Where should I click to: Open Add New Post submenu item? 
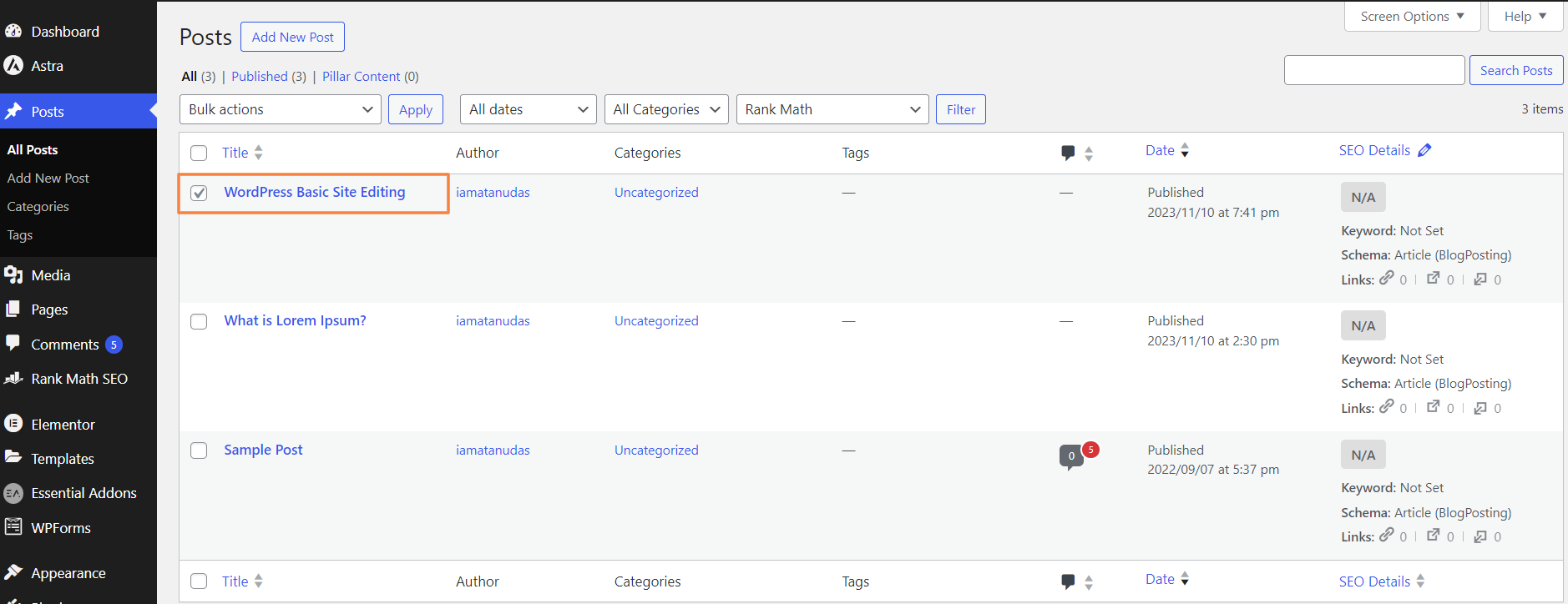point(48,178)
